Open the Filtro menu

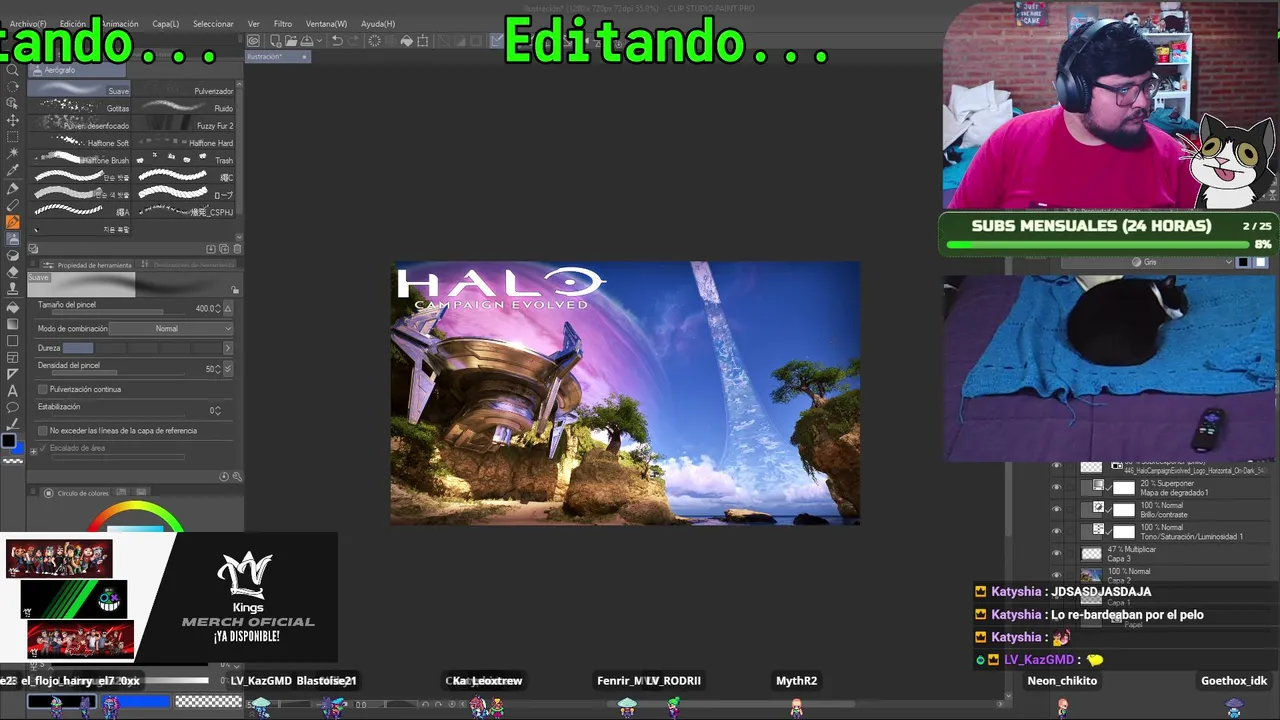coord(283,23)
